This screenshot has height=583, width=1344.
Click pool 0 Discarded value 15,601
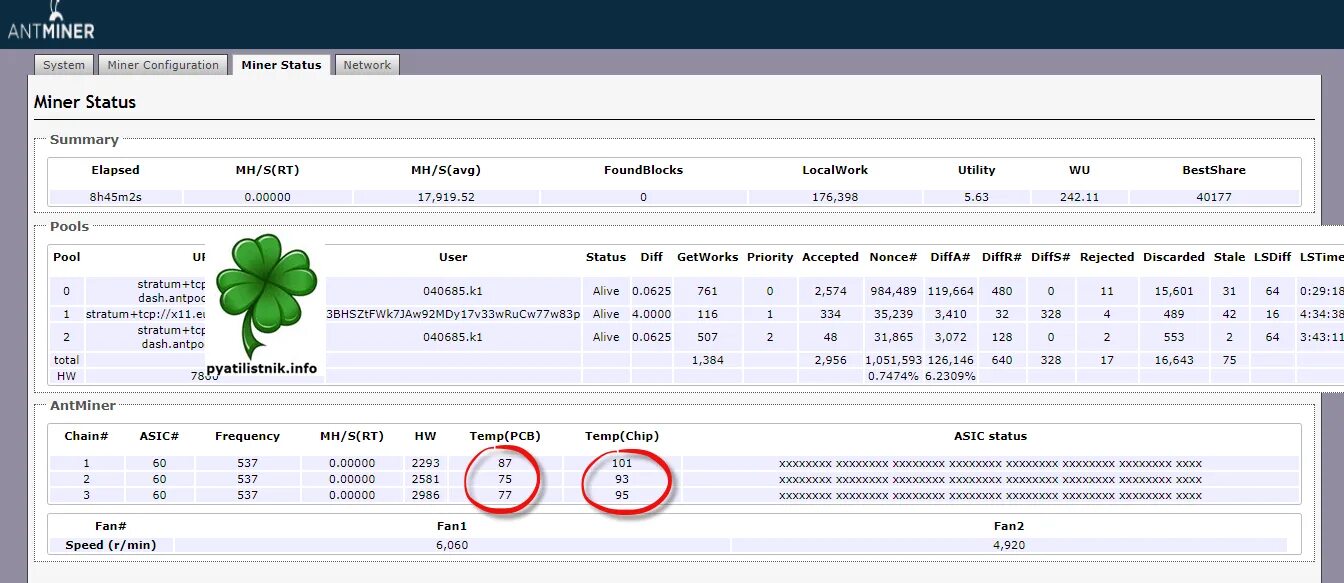coord(1174,291)
